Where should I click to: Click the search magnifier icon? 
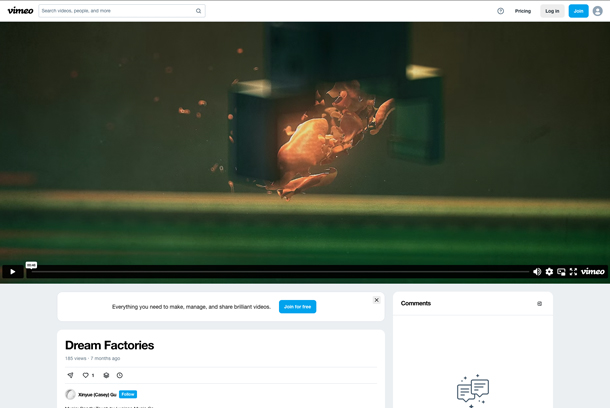pyautogui.click(x=198, y=11)
